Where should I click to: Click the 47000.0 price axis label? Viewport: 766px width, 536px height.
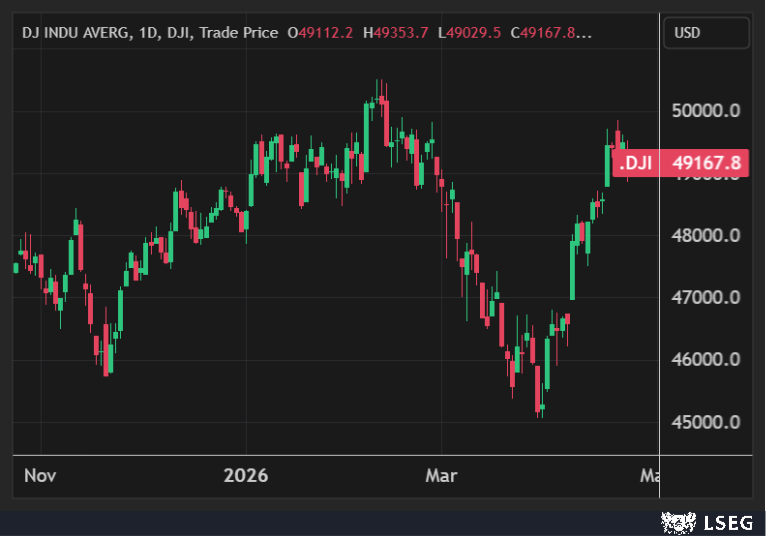pos(705,298)
